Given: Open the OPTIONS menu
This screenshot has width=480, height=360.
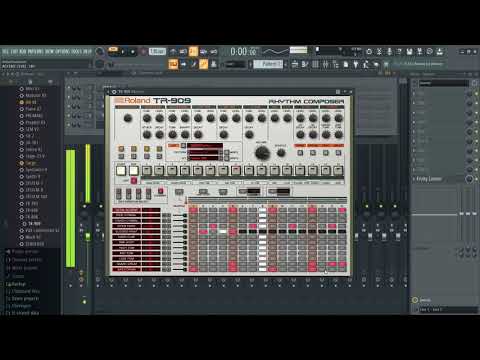Looking at the screenshot, I should pos(63,52).
